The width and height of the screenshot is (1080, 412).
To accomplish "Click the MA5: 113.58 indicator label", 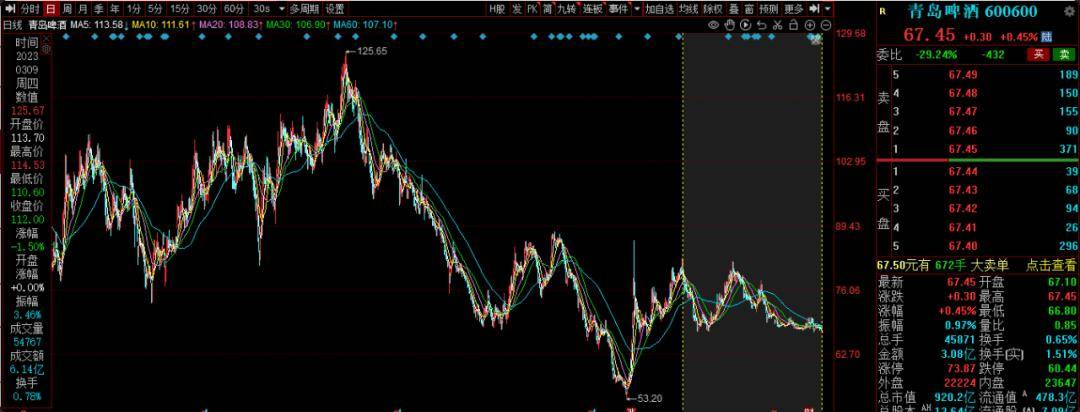I will 96,25.
